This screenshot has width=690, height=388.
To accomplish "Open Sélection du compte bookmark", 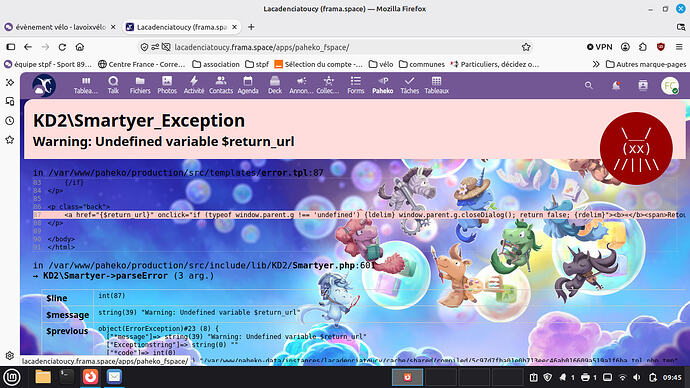I will point(319,64).
